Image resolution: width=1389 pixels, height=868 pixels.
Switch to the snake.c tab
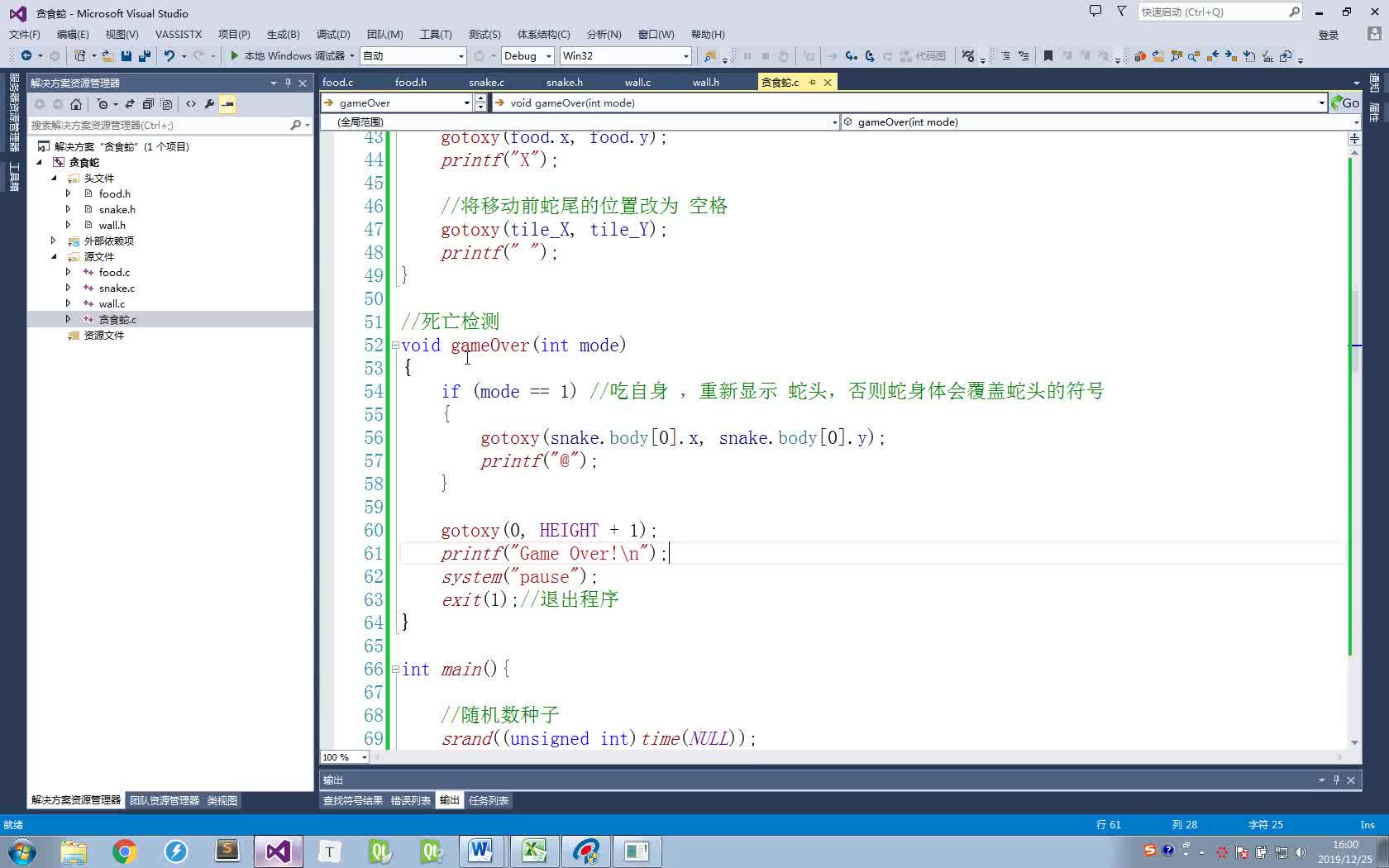[x=486, y=82]
